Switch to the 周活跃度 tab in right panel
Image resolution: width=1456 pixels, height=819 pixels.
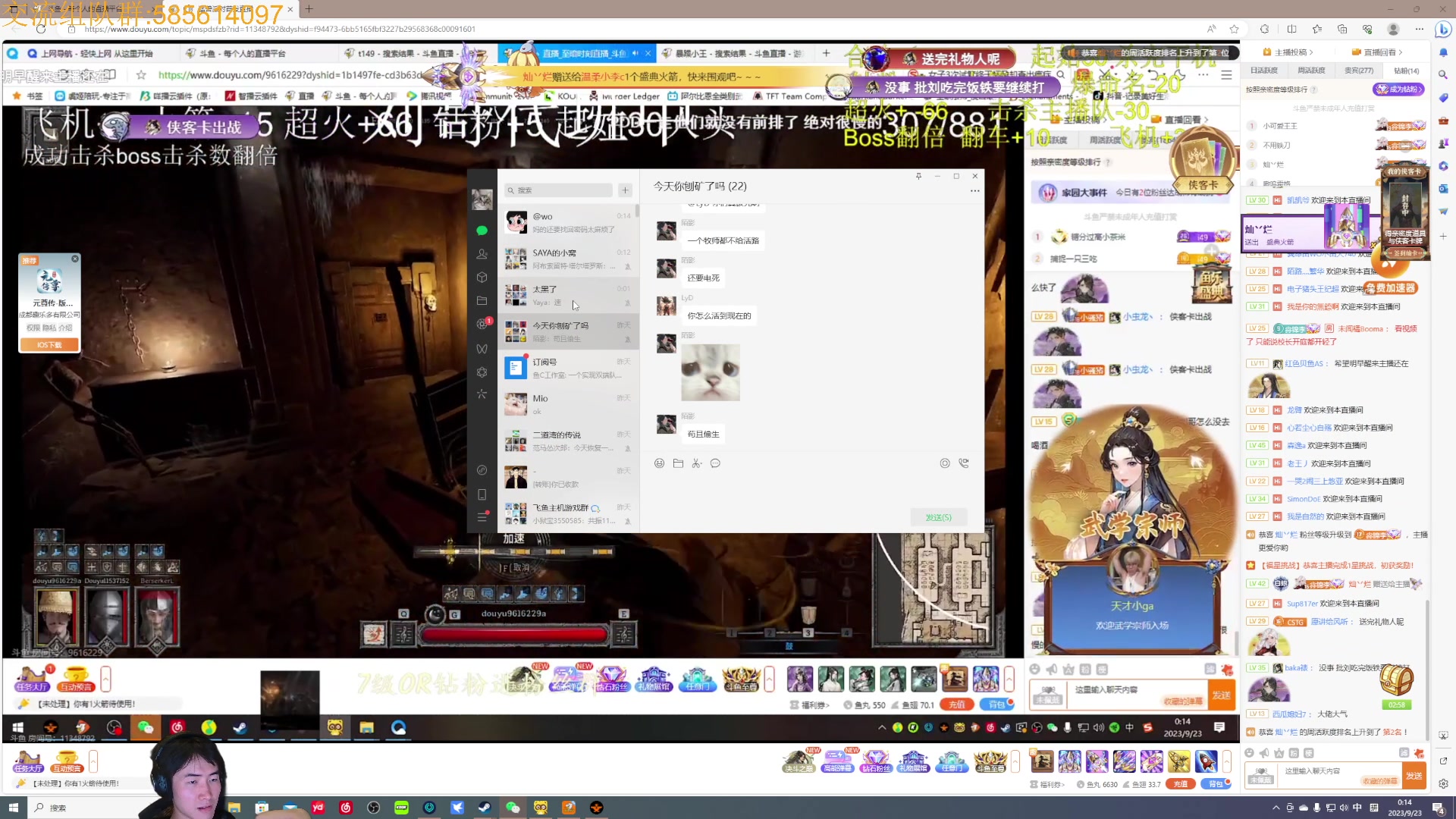point(1311,71)
